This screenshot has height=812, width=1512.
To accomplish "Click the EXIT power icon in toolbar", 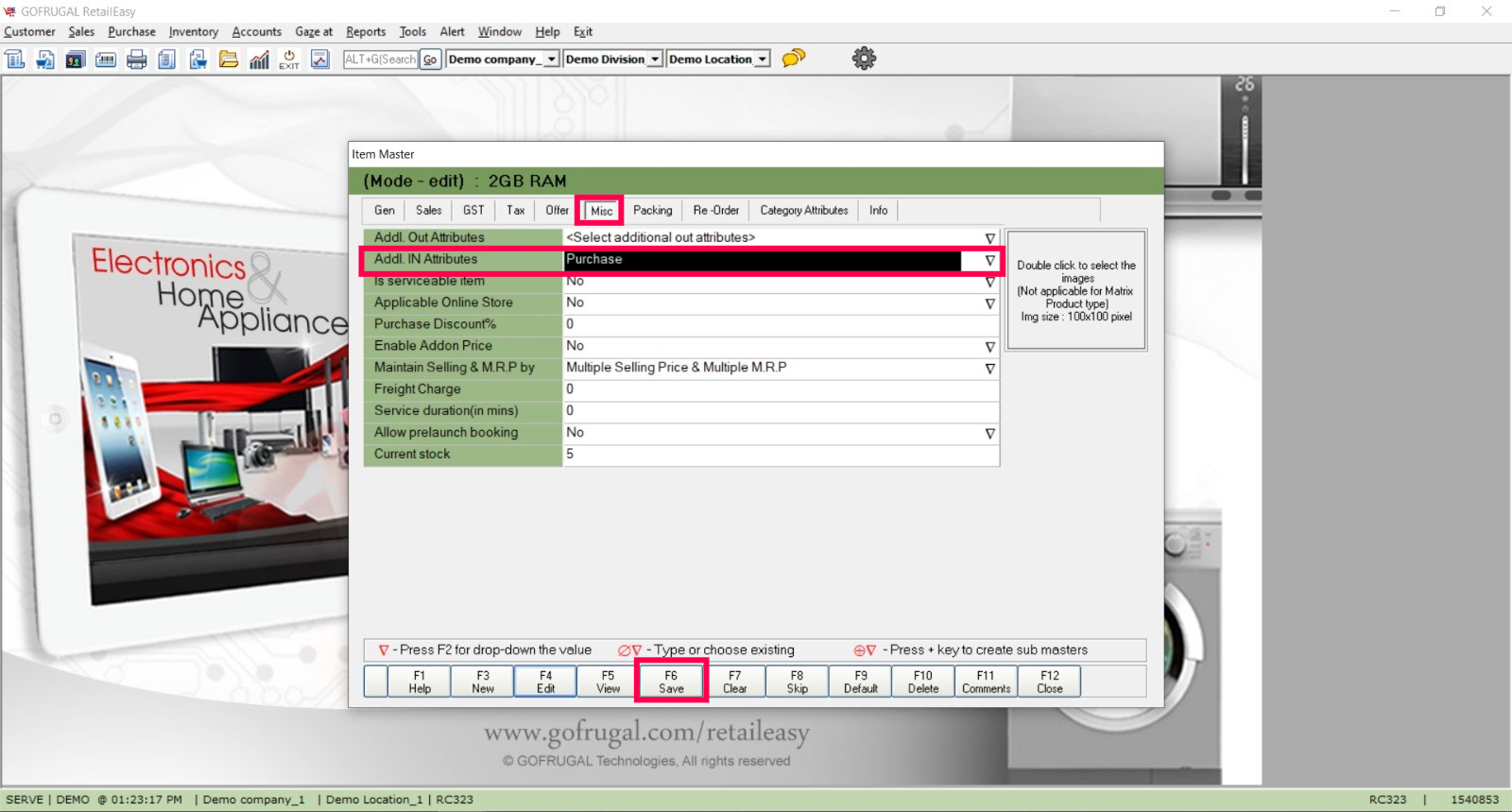I will [289, 60].
